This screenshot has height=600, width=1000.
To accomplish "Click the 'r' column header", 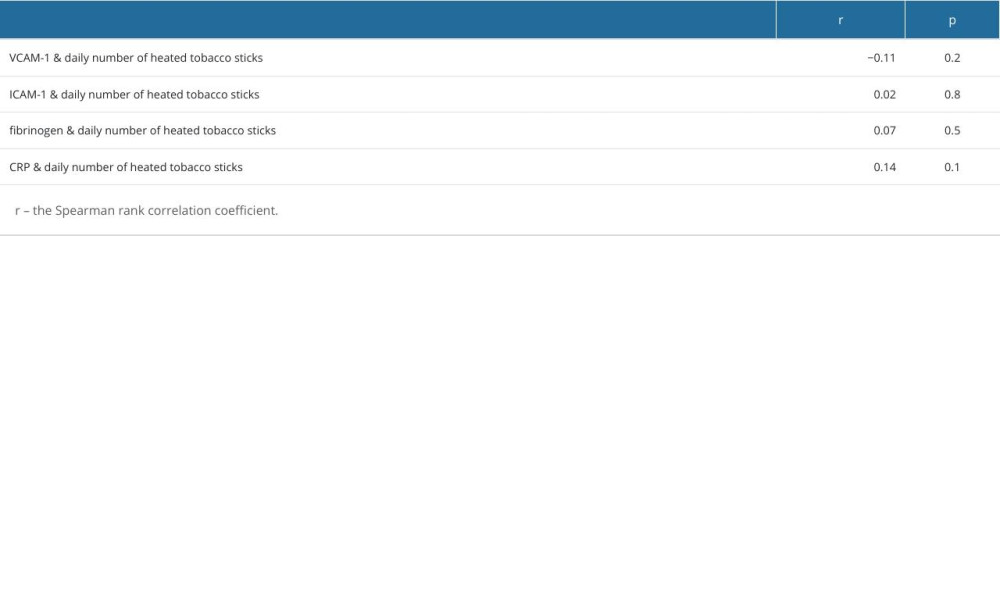I will click(x=840, y=20).
